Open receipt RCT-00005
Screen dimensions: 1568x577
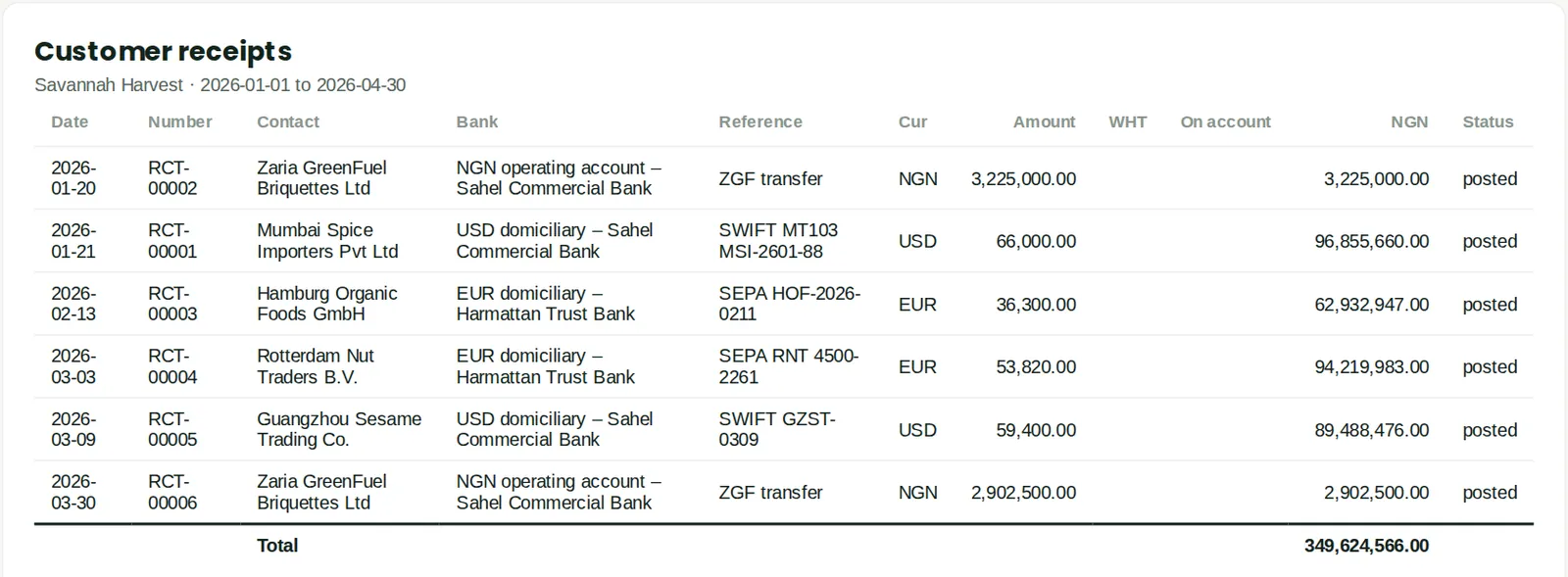coord(172,429)
